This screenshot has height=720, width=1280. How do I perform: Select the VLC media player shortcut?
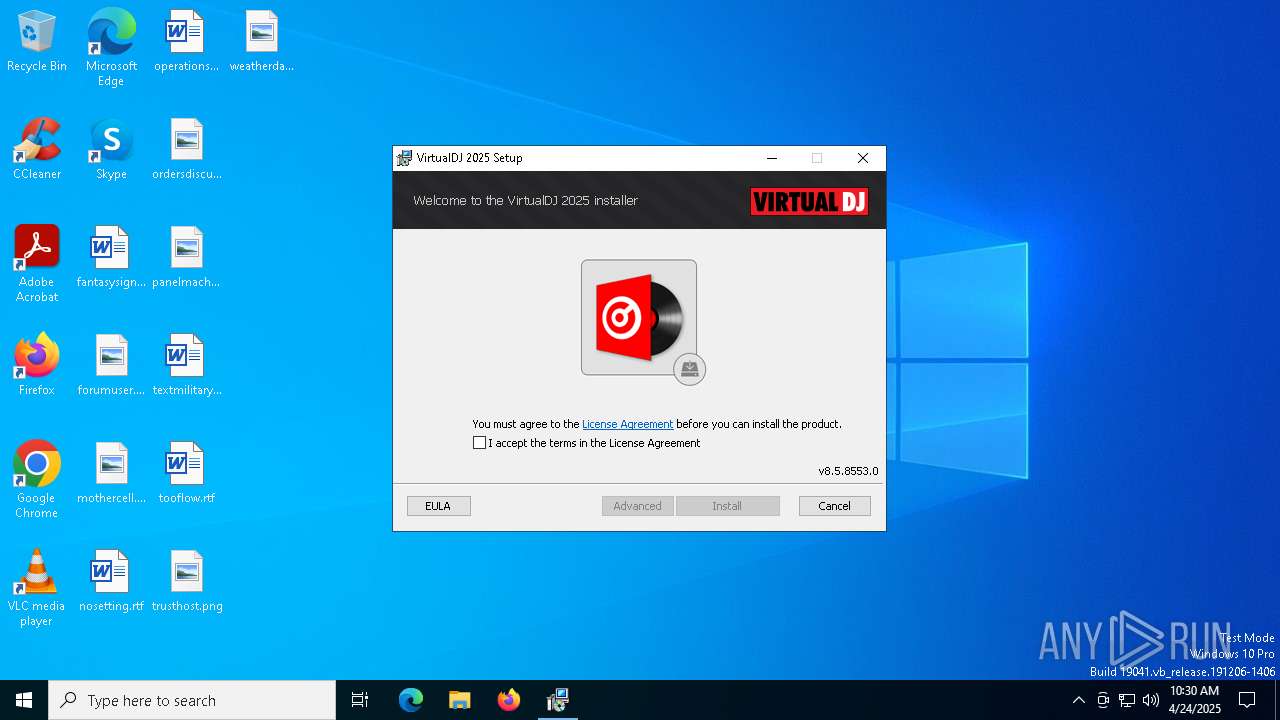[x=37, y=588]
